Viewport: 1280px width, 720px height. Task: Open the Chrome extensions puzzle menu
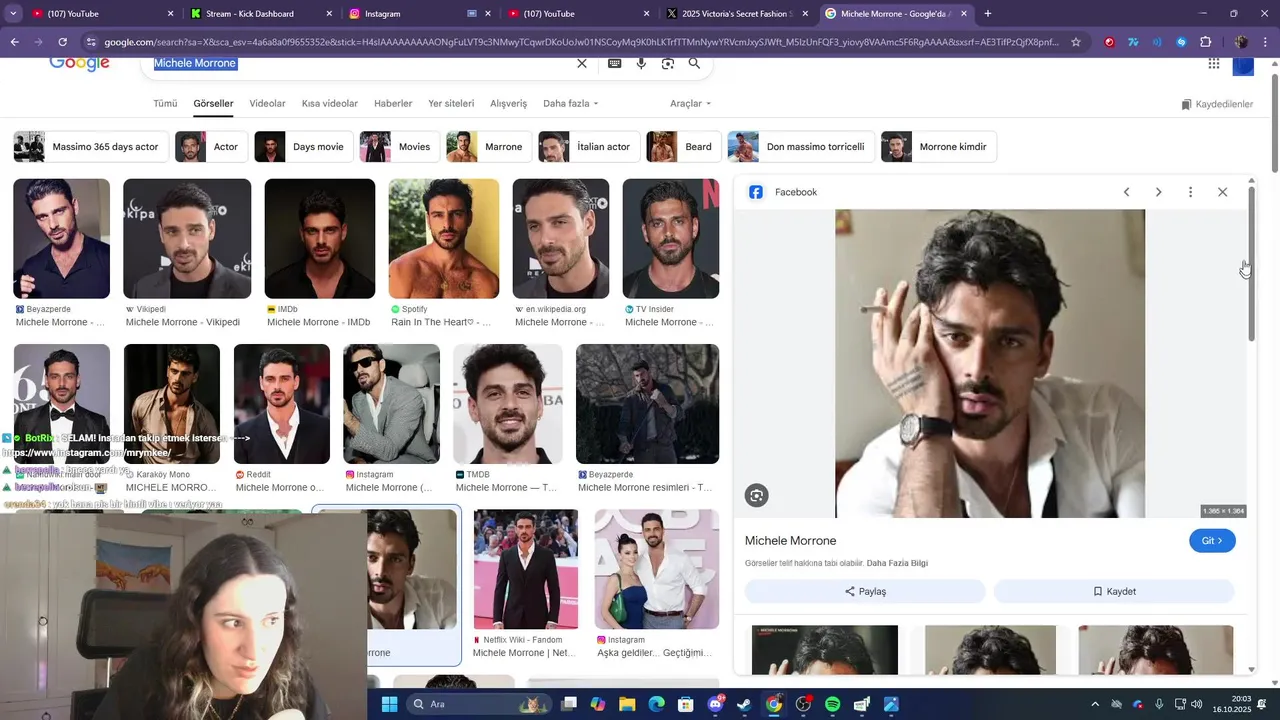tap(1205, 42)
